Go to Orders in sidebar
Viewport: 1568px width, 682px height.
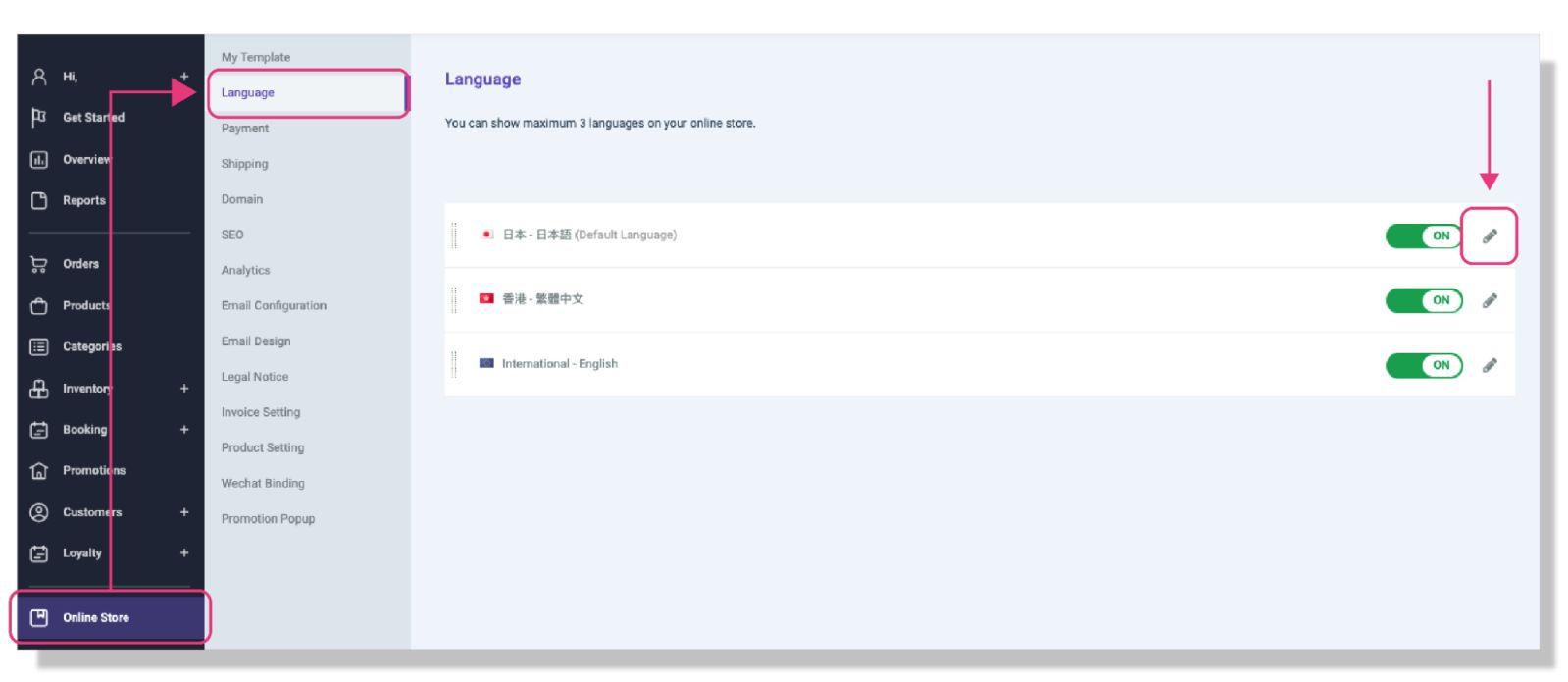point(81,264)
